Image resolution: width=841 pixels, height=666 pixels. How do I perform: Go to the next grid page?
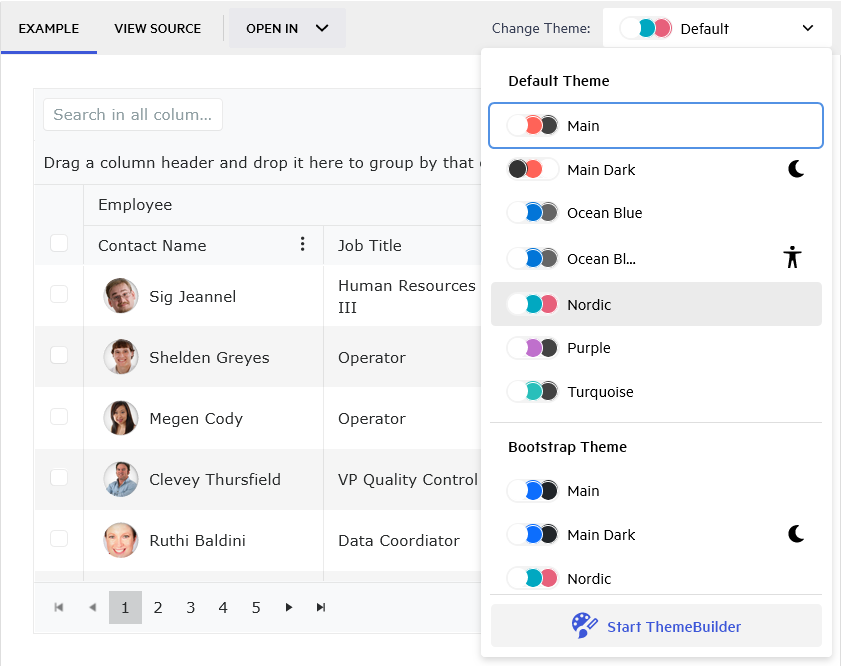click(x=289, y=607)
